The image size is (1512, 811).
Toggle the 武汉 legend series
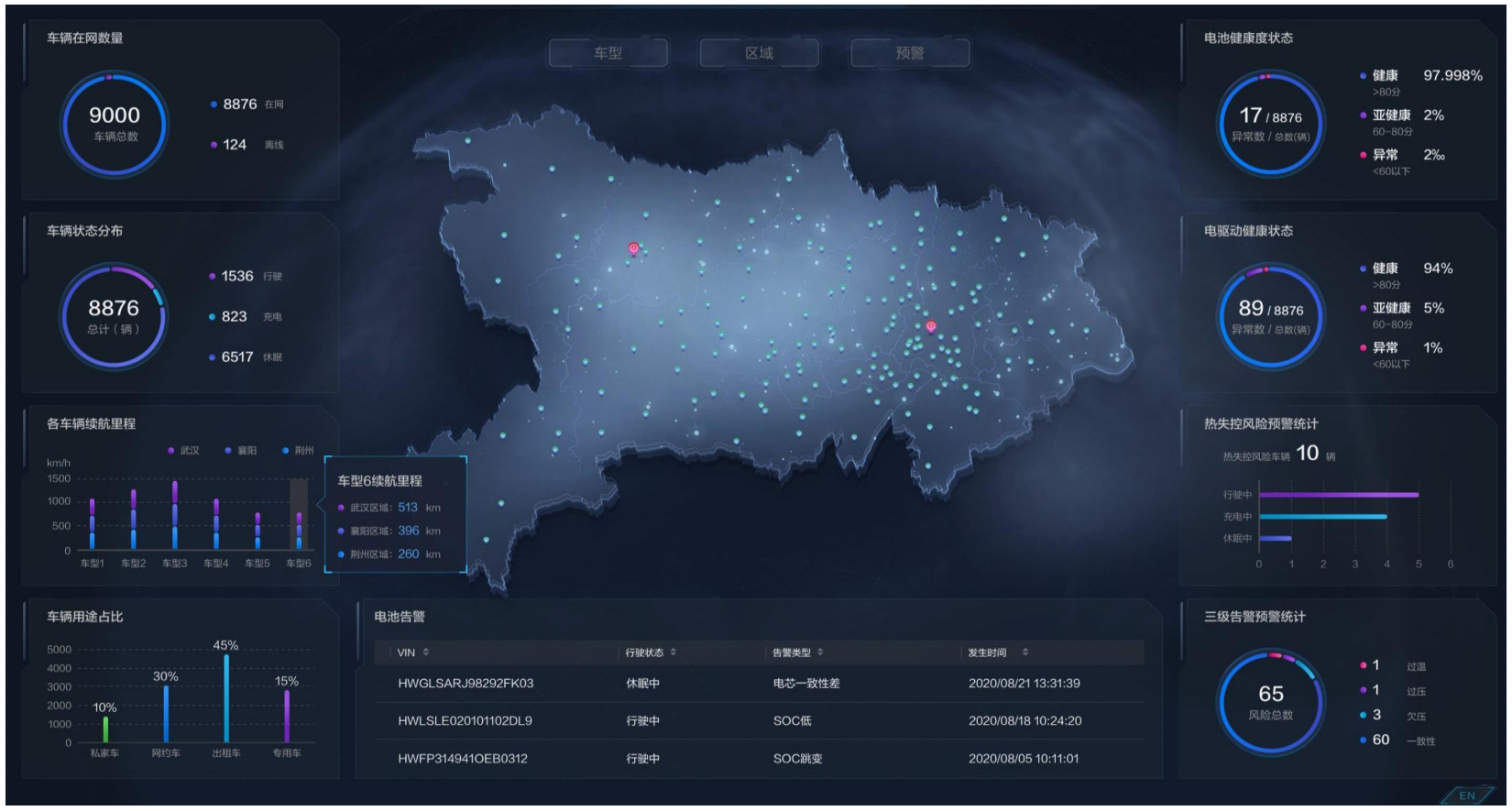point(183,451)
